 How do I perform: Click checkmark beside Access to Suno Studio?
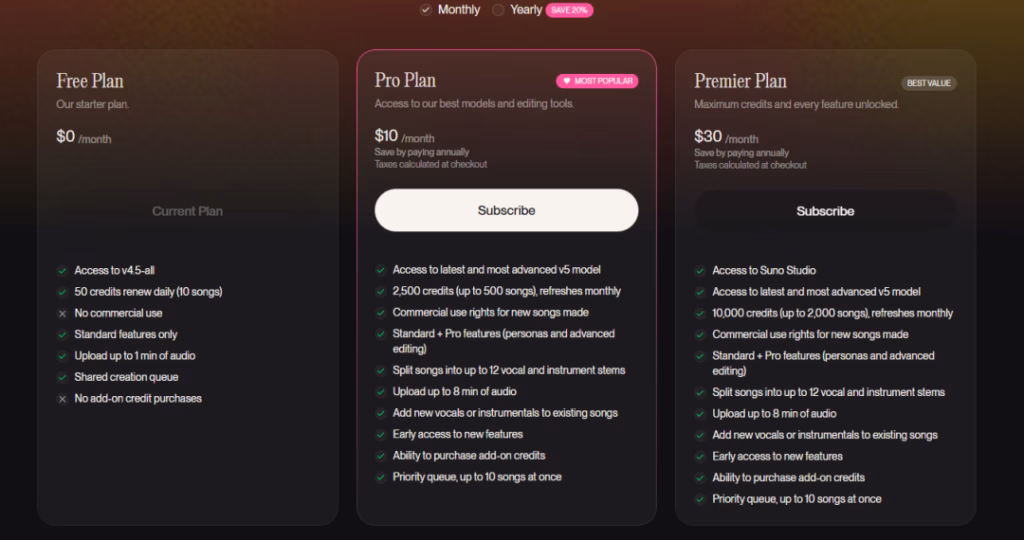[700, 270]
